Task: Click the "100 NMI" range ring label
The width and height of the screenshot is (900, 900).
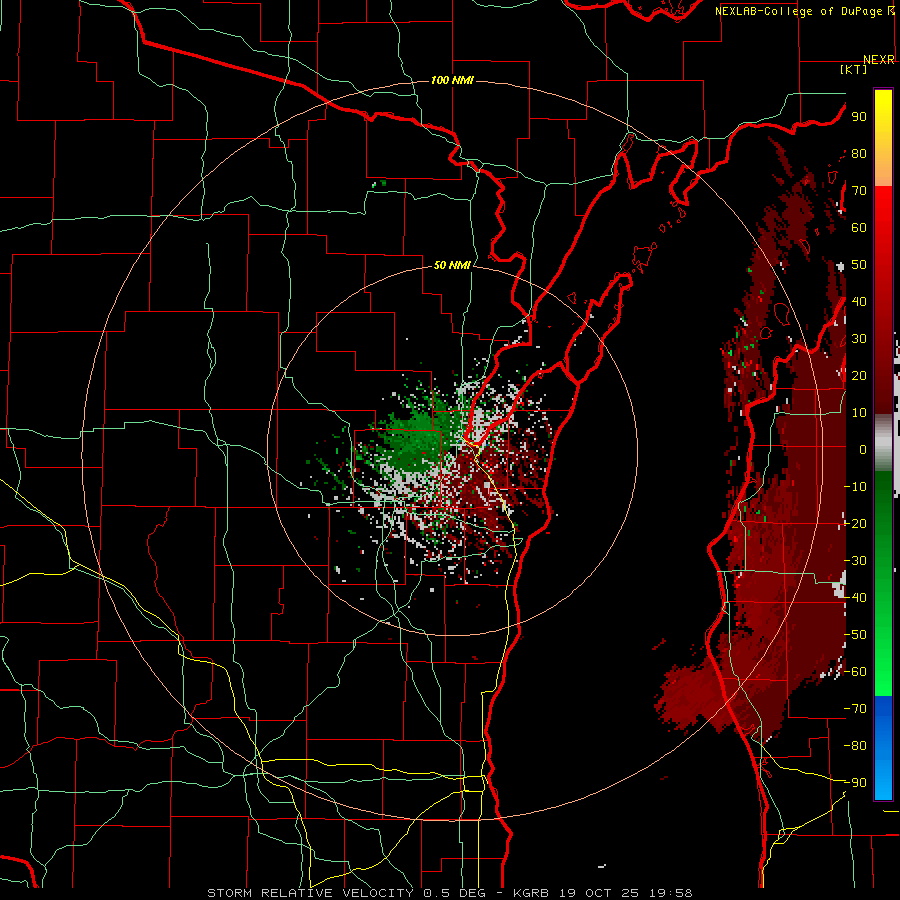Action: click(x=452, y=80)
